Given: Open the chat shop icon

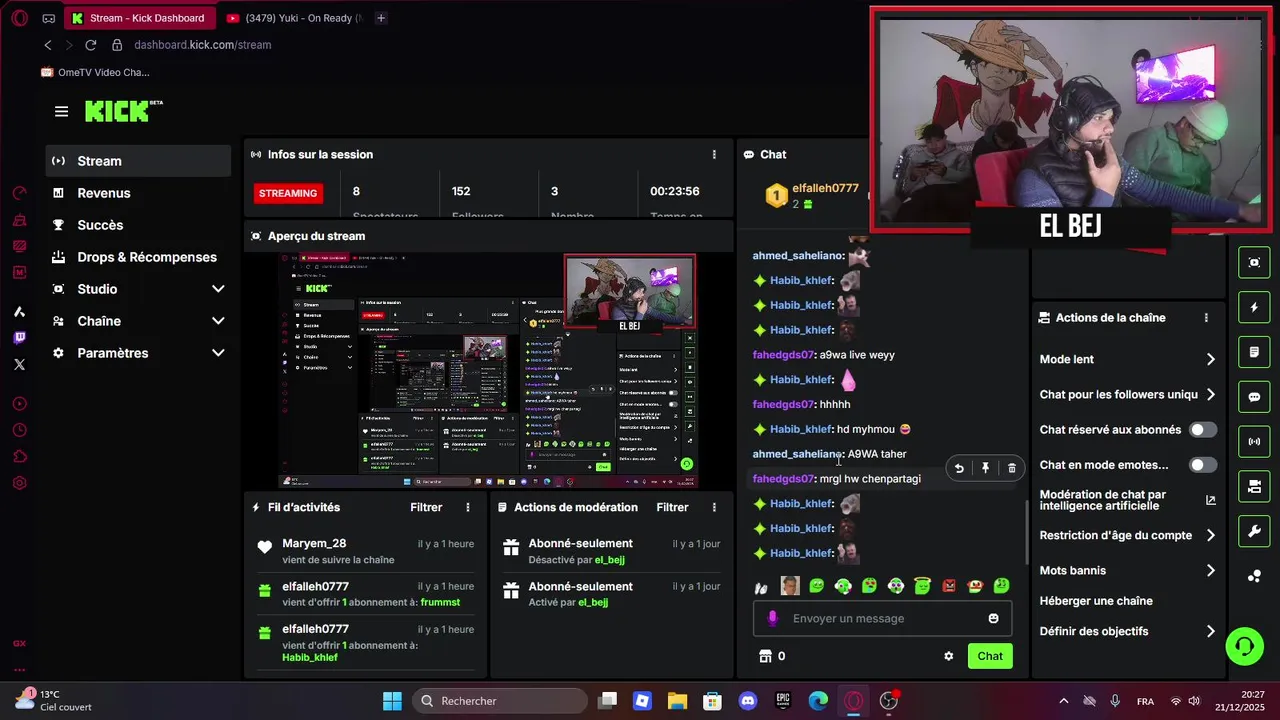Looking at the screenshot, I should pos(766,656).
